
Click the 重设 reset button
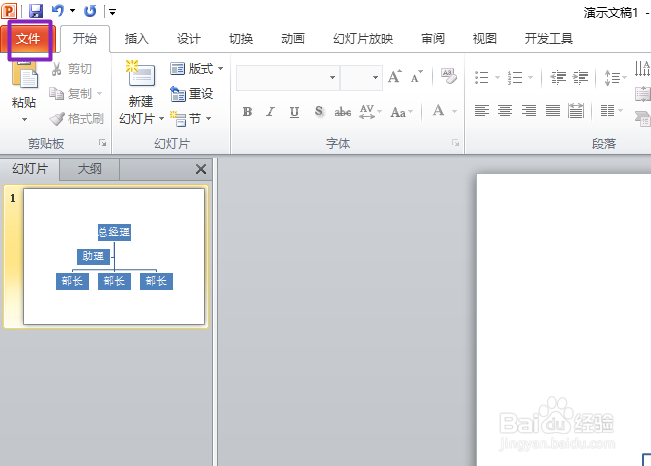click(x=191, y=94)
